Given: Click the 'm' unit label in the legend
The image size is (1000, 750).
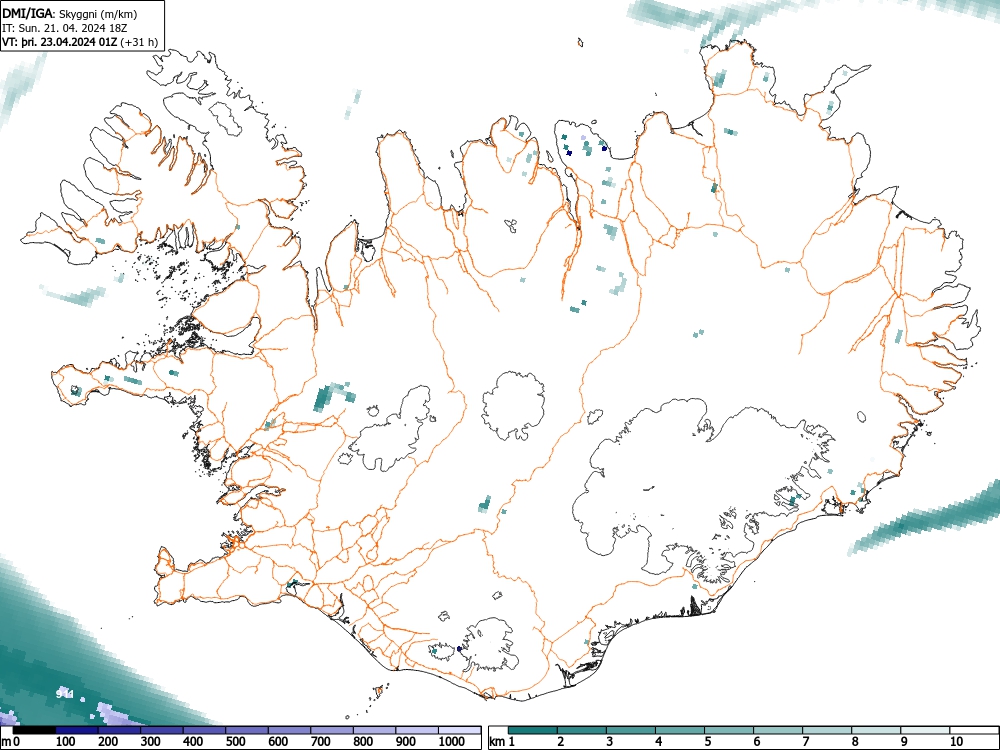Looking at the screenshot, I should click(6, 742).
